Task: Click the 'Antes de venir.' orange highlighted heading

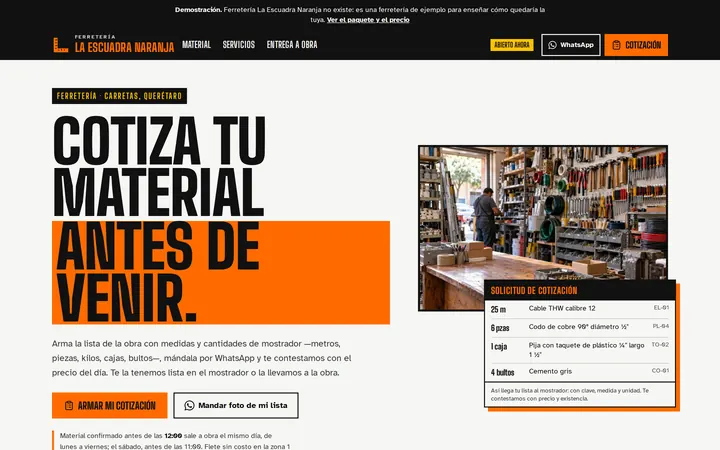Action: (x=221, y=273)
